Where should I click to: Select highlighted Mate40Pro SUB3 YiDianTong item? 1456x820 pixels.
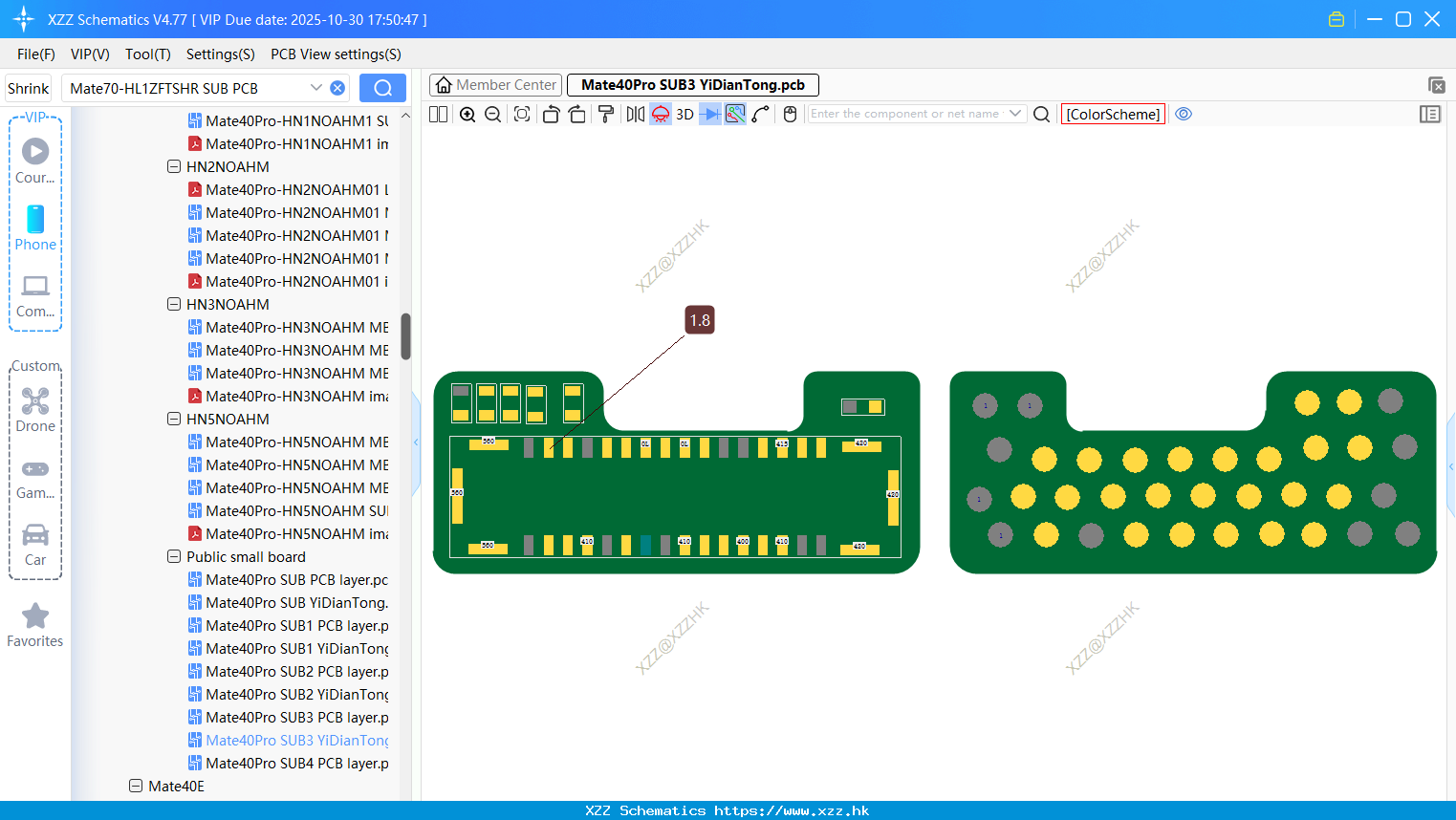[288, 740]
